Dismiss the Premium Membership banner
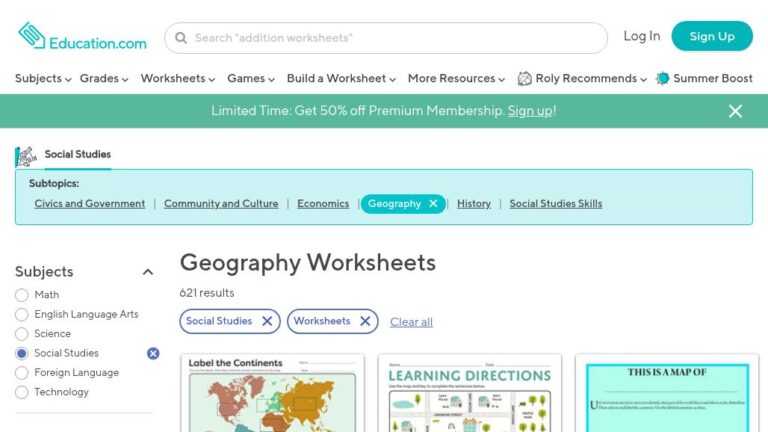This screenshot has width=768, height=432. point(735,111)
